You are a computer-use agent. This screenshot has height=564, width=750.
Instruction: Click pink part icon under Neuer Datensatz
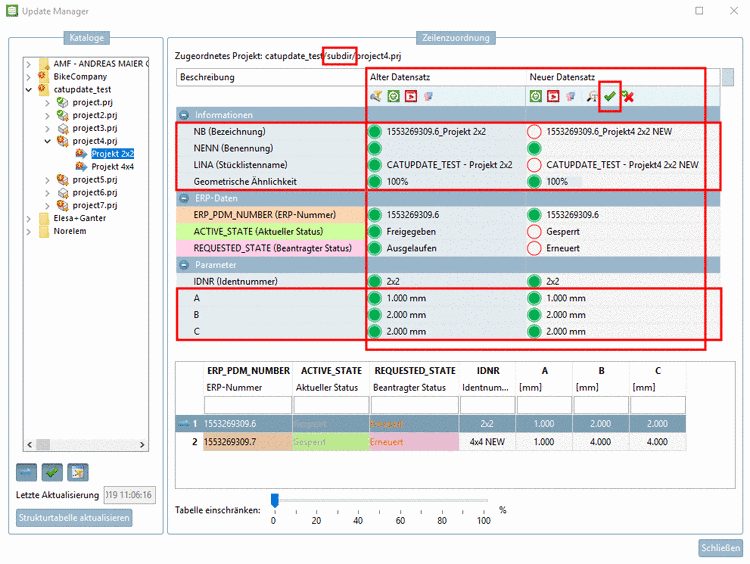pyautogui.click(x=570, y=96)
